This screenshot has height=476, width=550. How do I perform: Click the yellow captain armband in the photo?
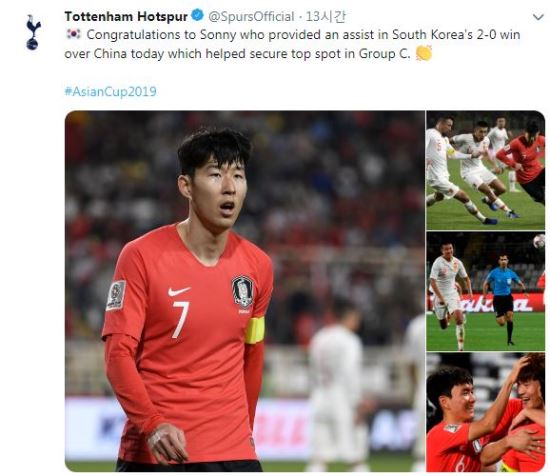(x=255, y=330)
